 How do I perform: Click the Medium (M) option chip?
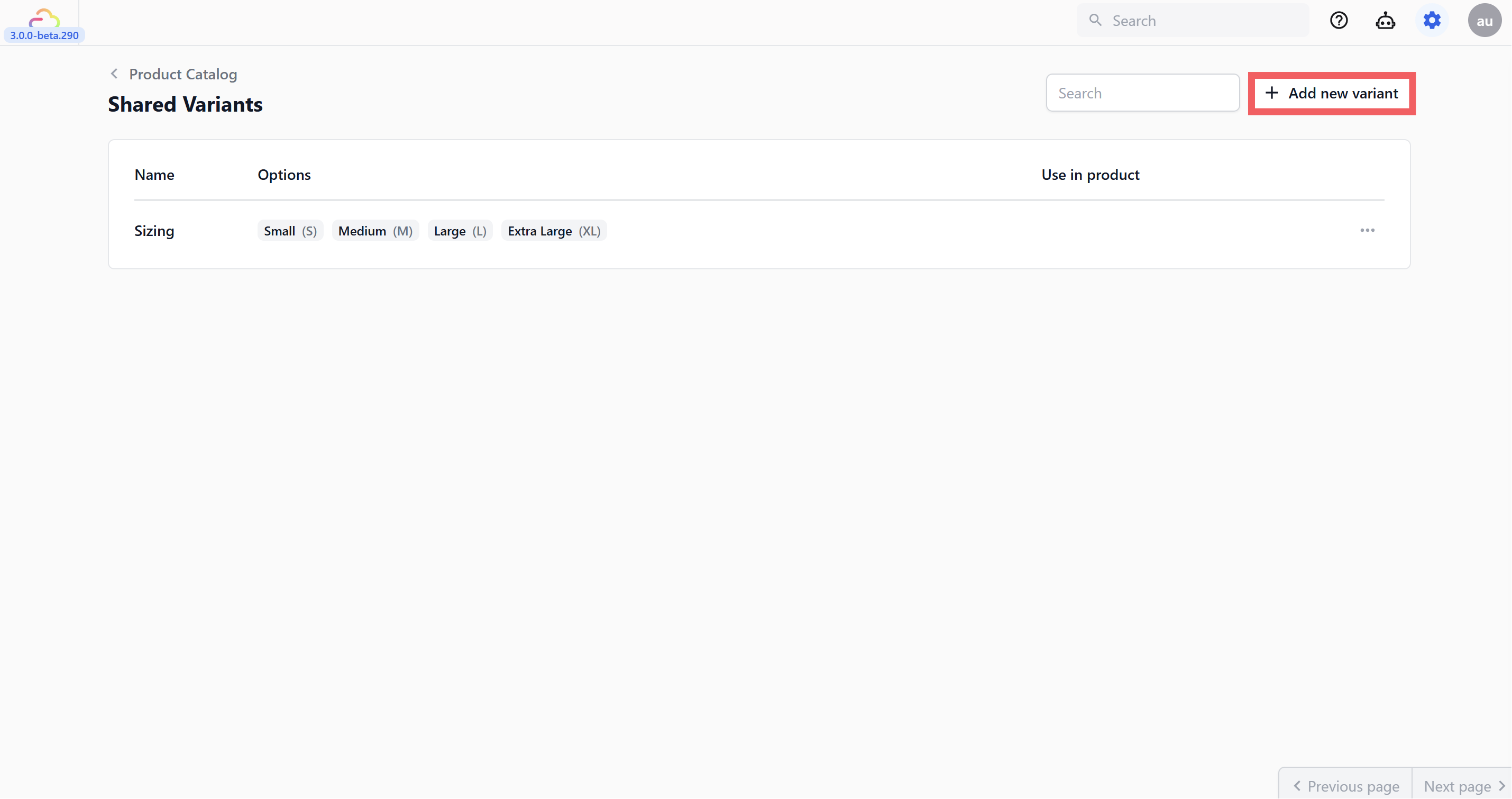pos(375,231)
